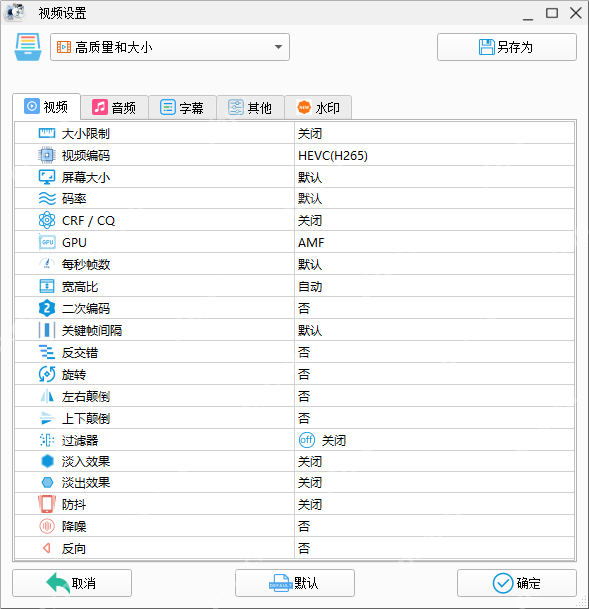Viewport: 589px width, 609px height.
Task: Click the 防抖 phone icon
Action: pos(47,504)
